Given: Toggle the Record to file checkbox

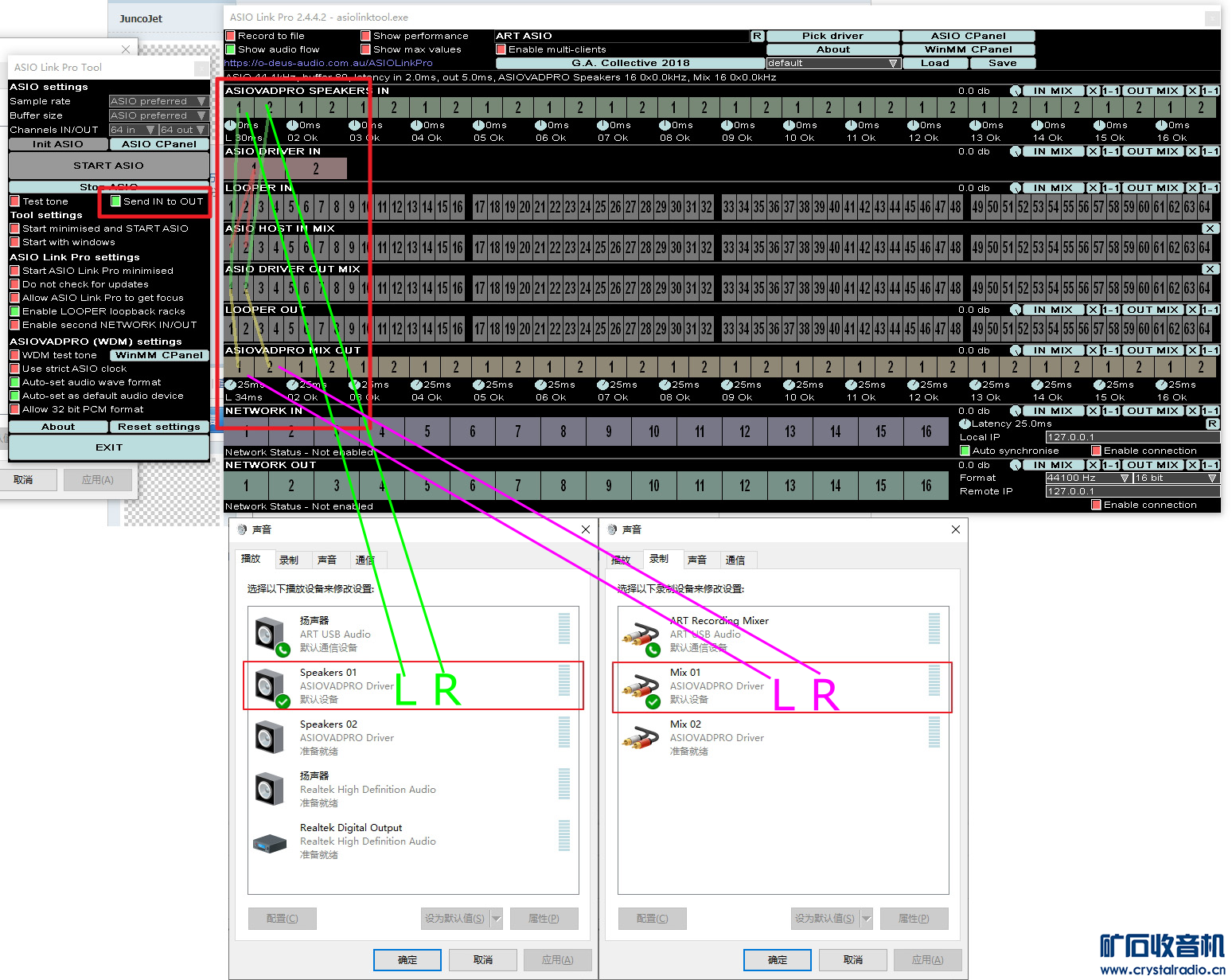Looking at the screenshot, I should [x=230, y=36].
